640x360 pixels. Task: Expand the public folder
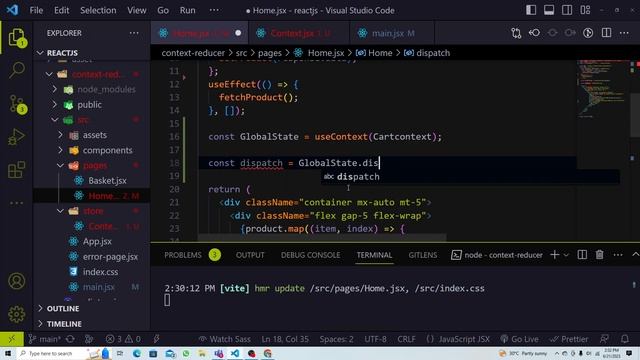[x=92, y=104]
